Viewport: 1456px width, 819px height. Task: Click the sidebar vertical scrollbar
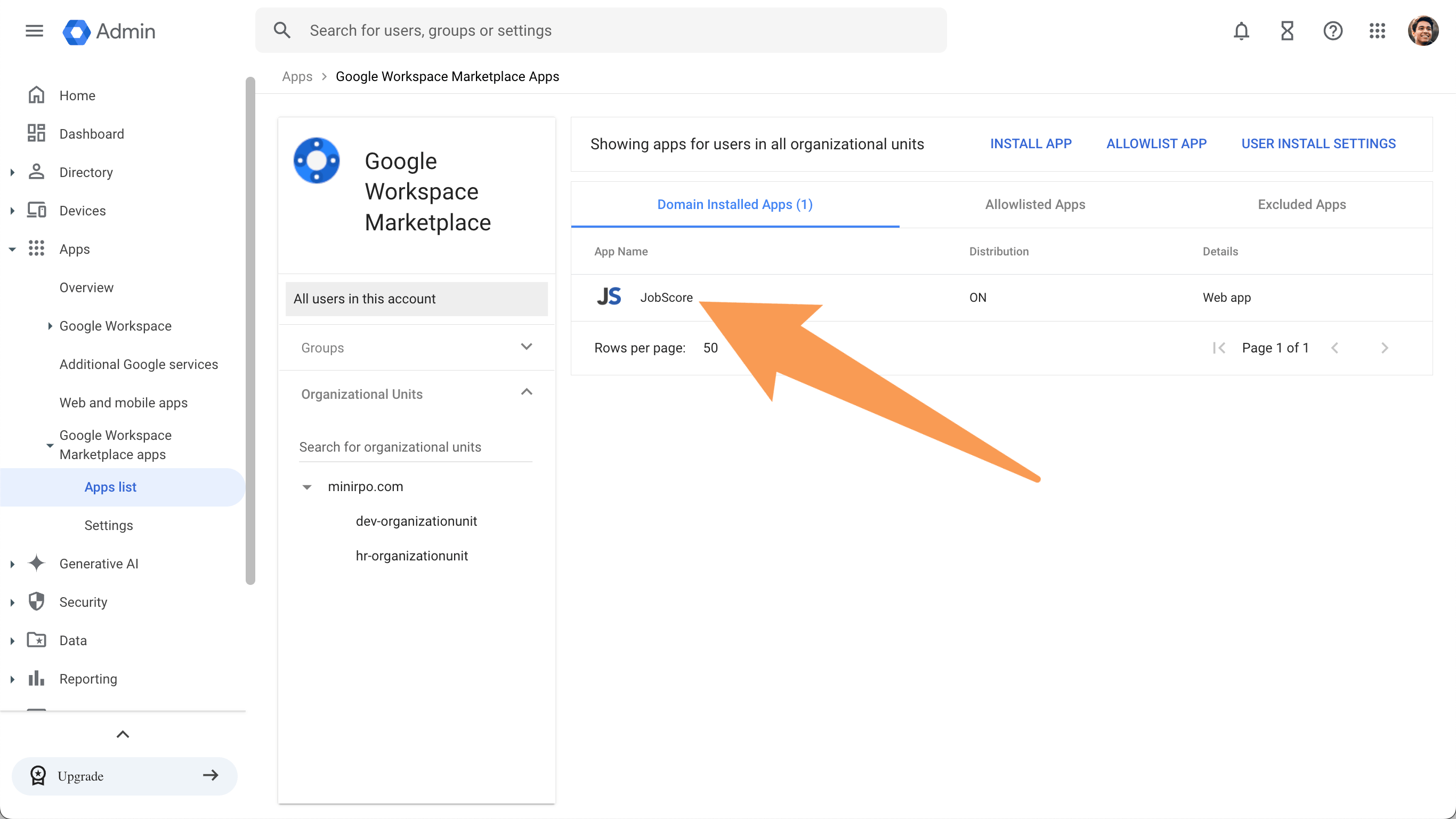[250, 331]
